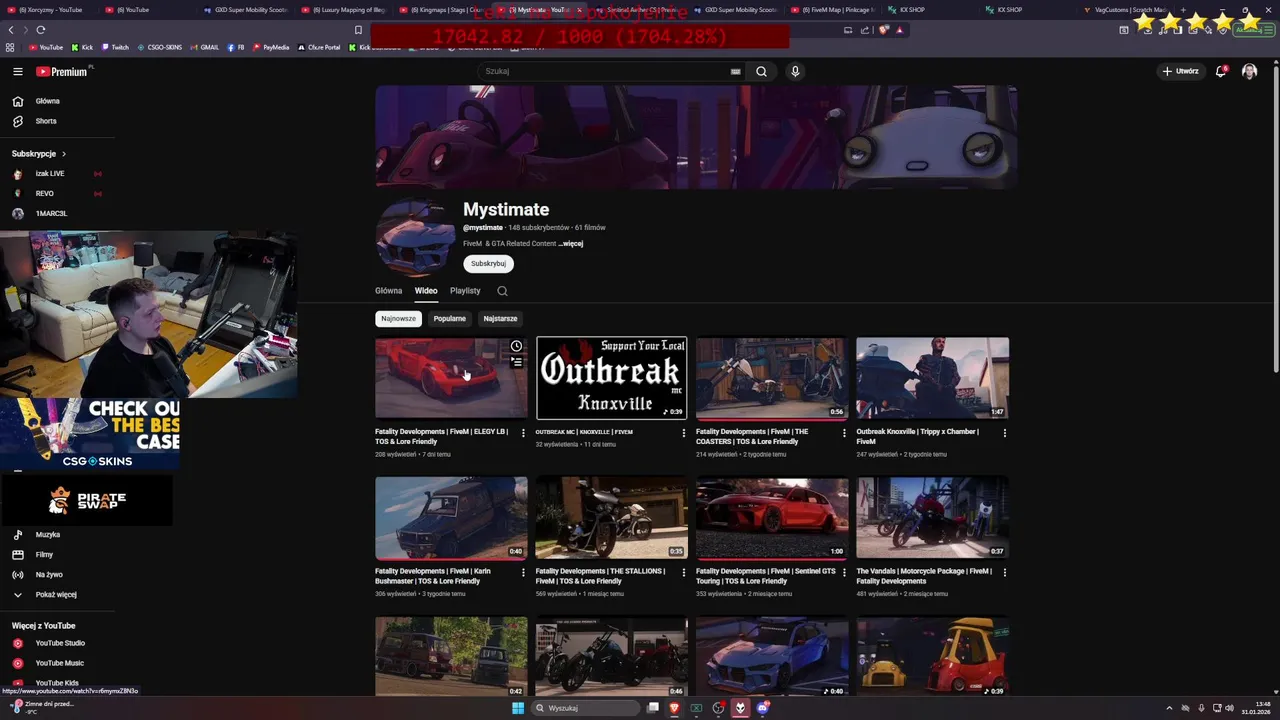Start voice search with microphone icon
Image resolution: width=1280 pixels, height=720 pixels.
click(795, 71)
